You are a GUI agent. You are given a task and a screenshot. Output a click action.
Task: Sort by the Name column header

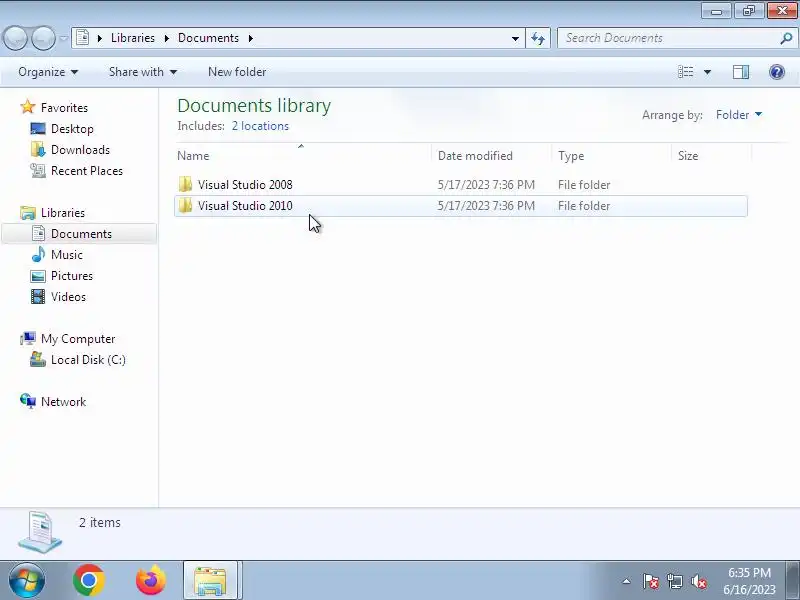[x=303, y=156]
